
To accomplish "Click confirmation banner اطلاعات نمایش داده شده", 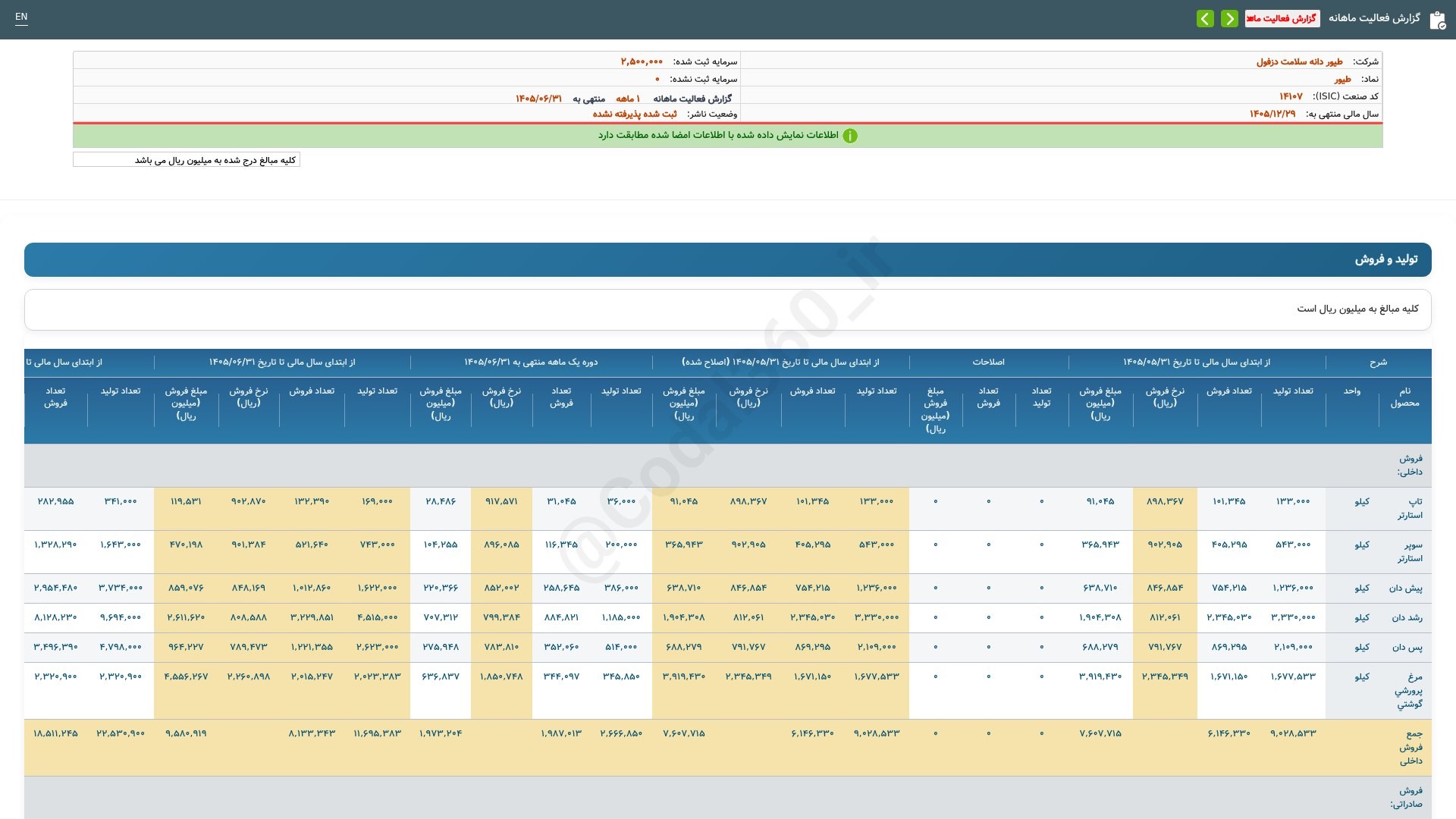I will pos(727,136).
